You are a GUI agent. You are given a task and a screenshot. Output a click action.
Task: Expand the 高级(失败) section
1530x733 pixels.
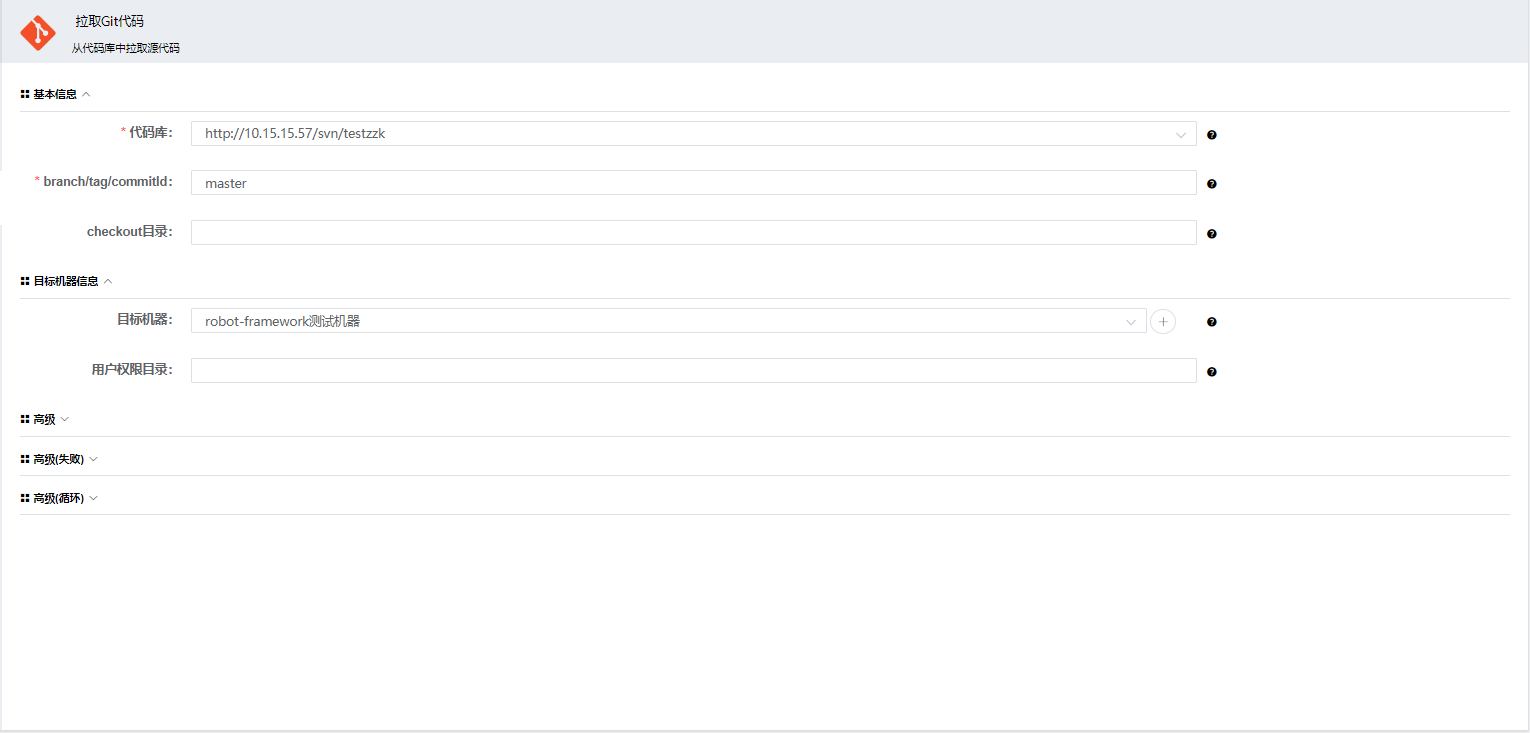coord(94,459)
